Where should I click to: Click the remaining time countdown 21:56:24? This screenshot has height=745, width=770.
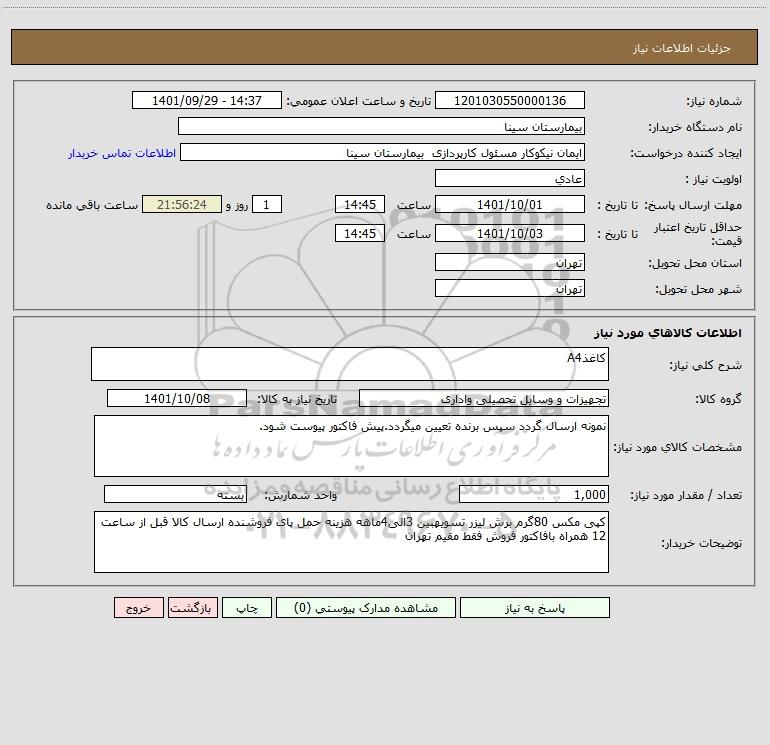click(182, 204)
